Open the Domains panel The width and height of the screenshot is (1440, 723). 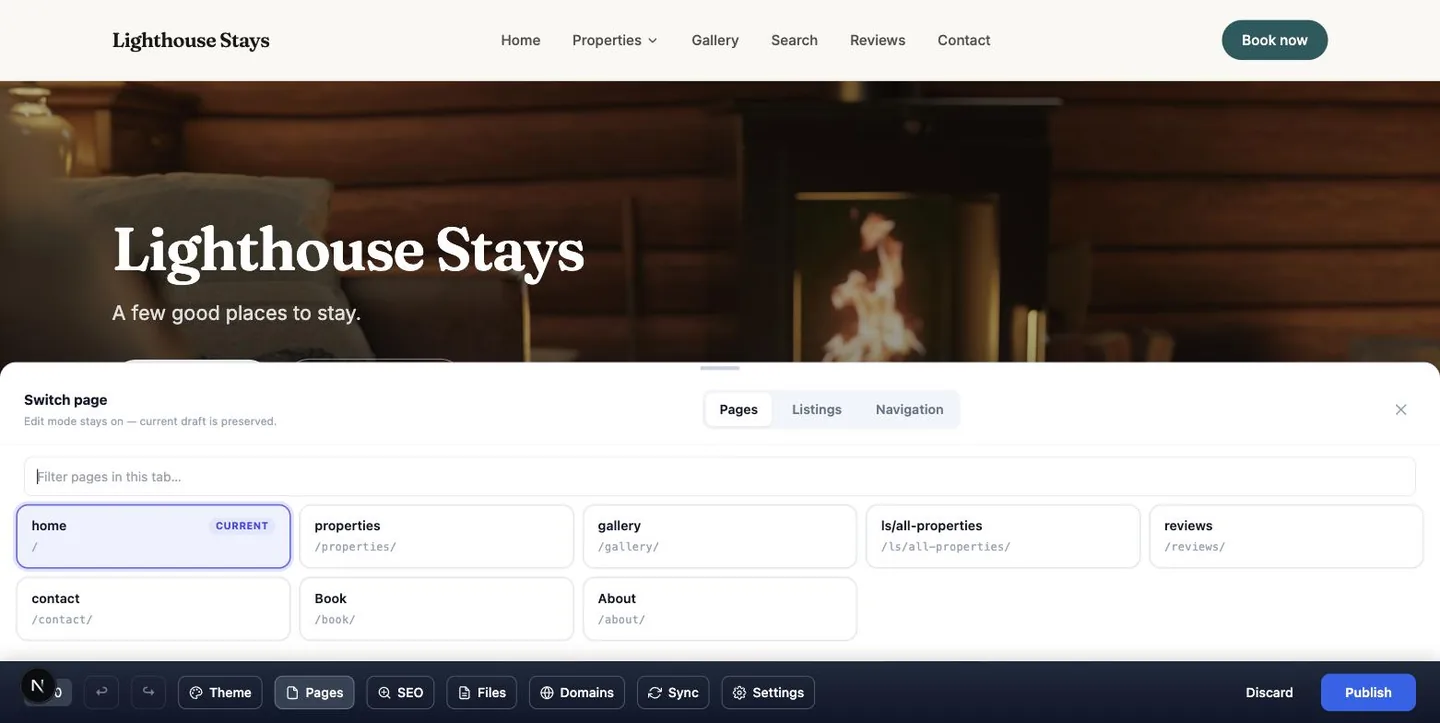pyautogui.click(x=577, y=692)
